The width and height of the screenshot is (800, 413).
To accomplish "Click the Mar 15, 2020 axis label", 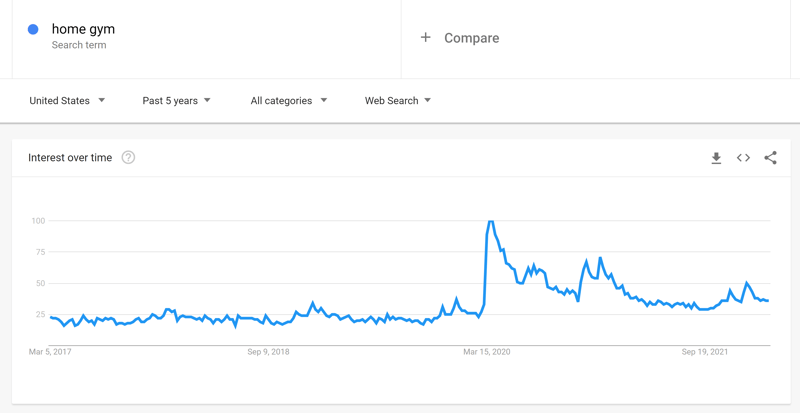I will [486, 352].
